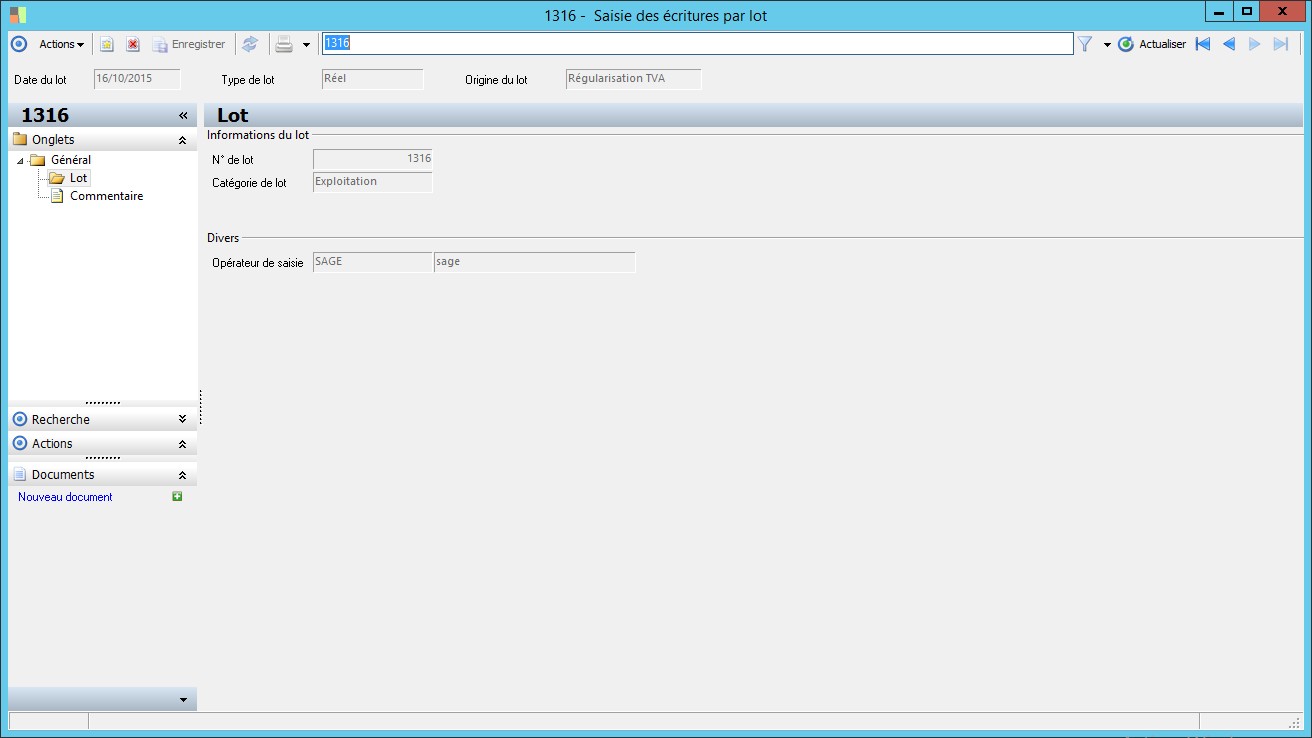Expand the Recherche section chevron
Image resolution: width=1312 pixels, height=738 pixels.
[182, 420]
